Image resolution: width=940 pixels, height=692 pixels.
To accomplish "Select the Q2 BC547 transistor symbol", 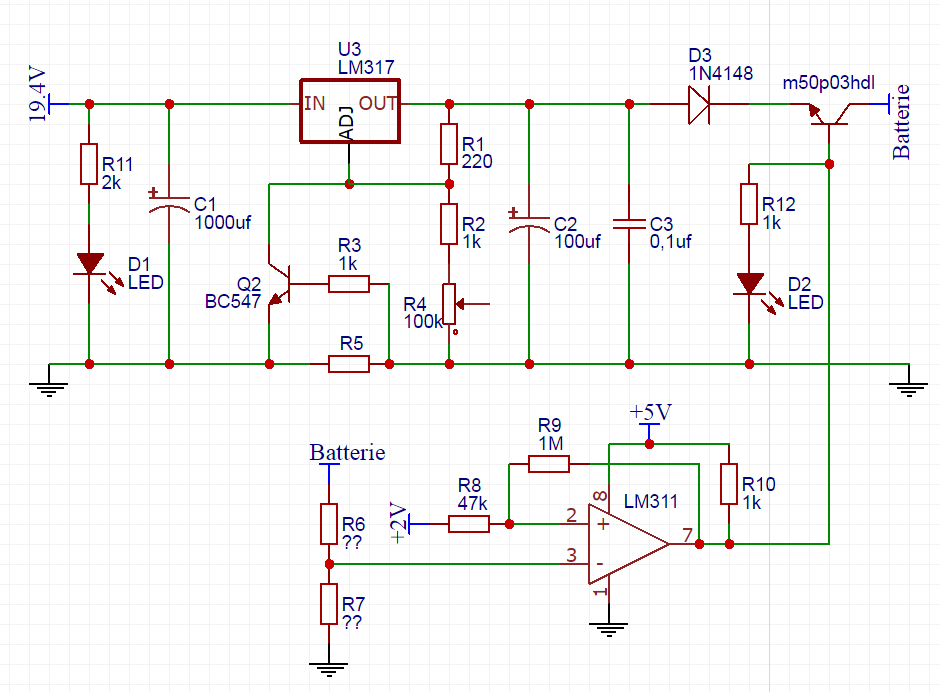I will tap(278, 284).
